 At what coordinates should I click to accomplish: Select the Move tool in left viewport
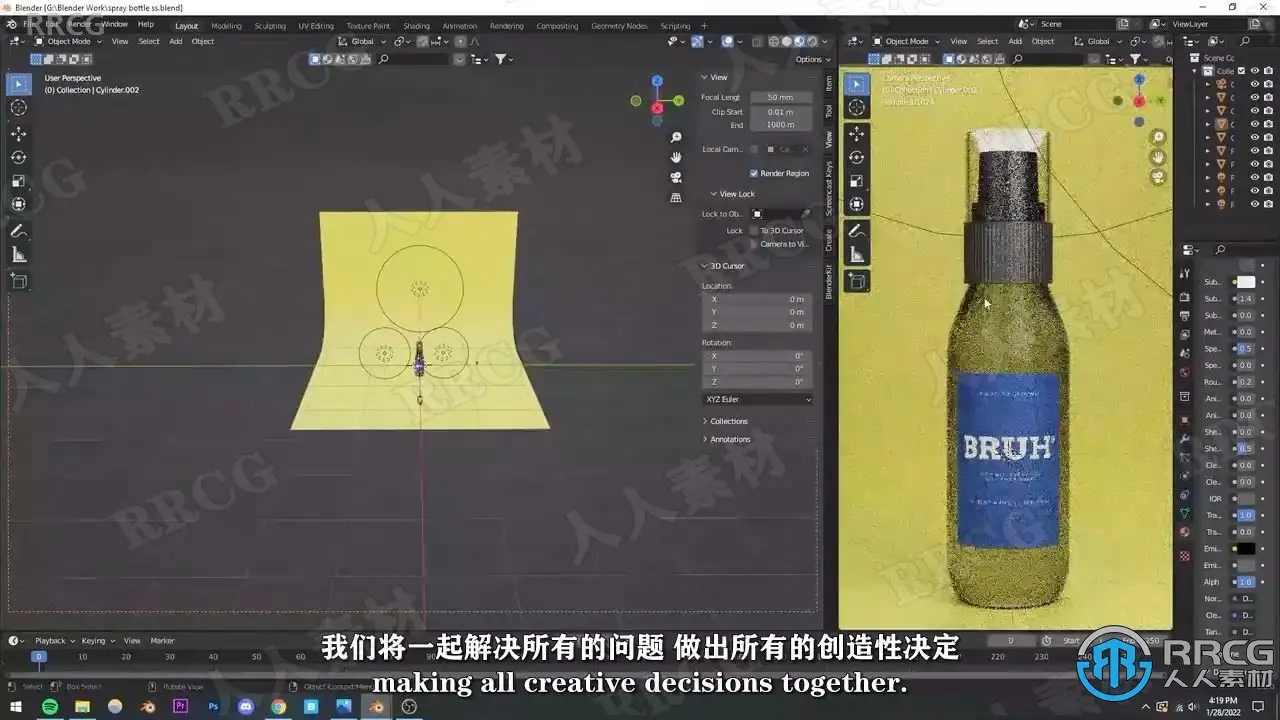(x=19, y=133)
